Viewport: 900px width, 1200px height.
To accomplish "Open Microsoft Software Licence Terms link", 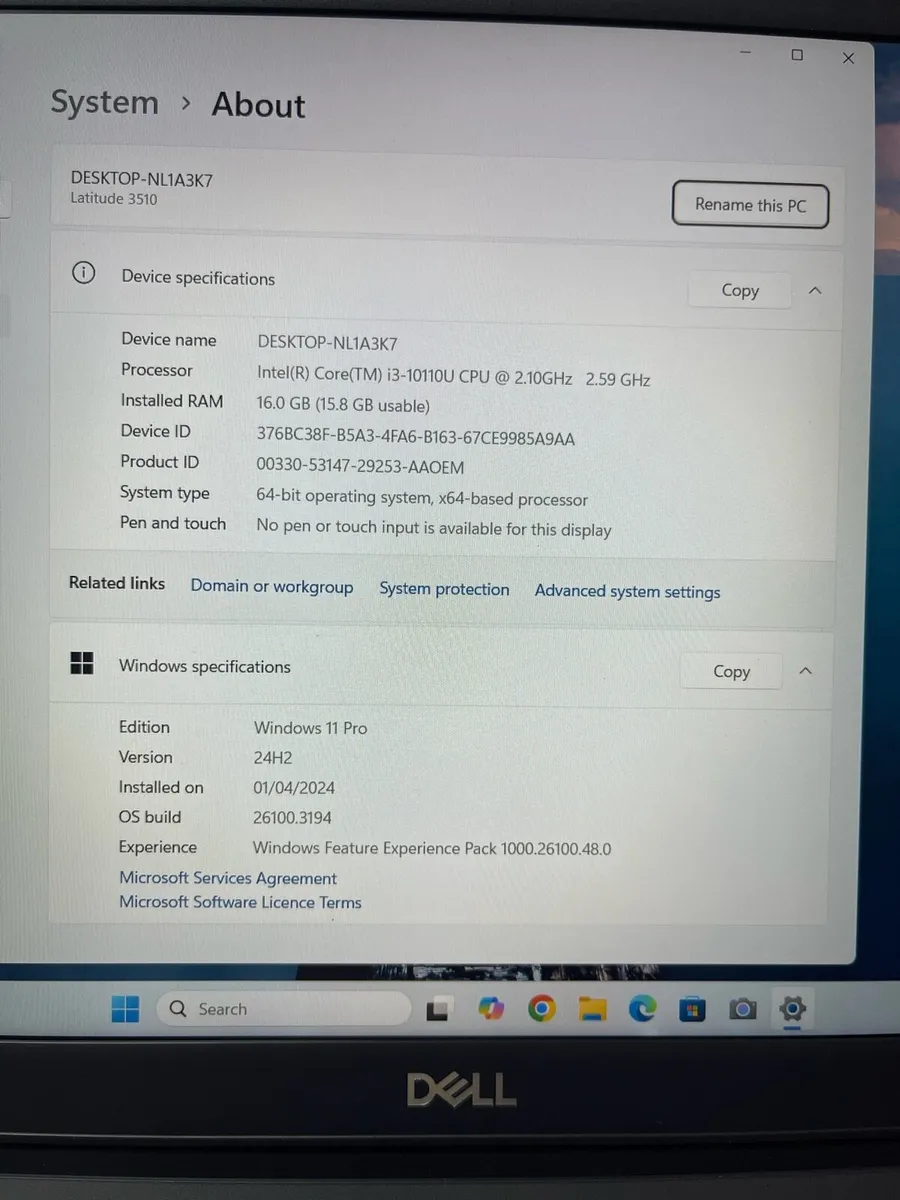I will [x=240, y=902].
